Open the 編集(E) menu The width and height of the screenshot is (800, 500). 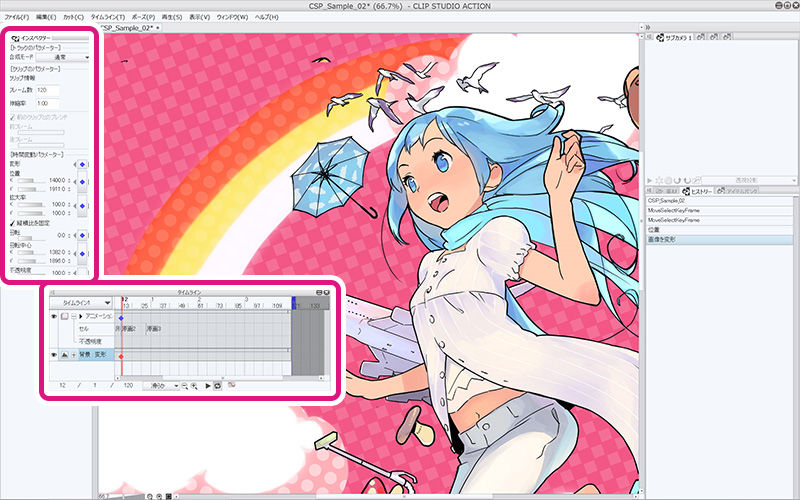(x=46, y=17)
